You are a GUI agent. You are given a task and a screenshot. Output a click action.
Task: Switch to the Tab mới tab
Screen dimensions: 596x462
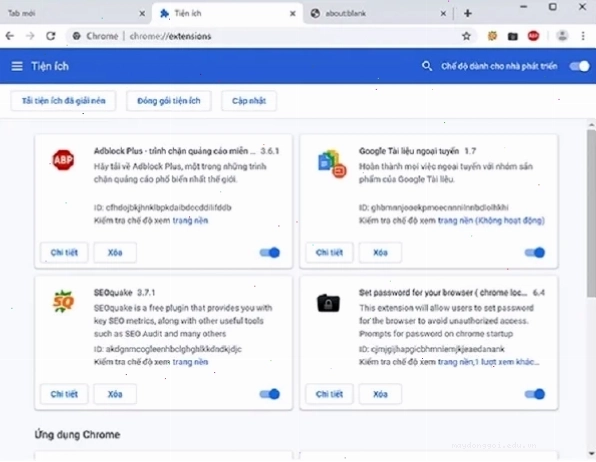tap(76, 14)
